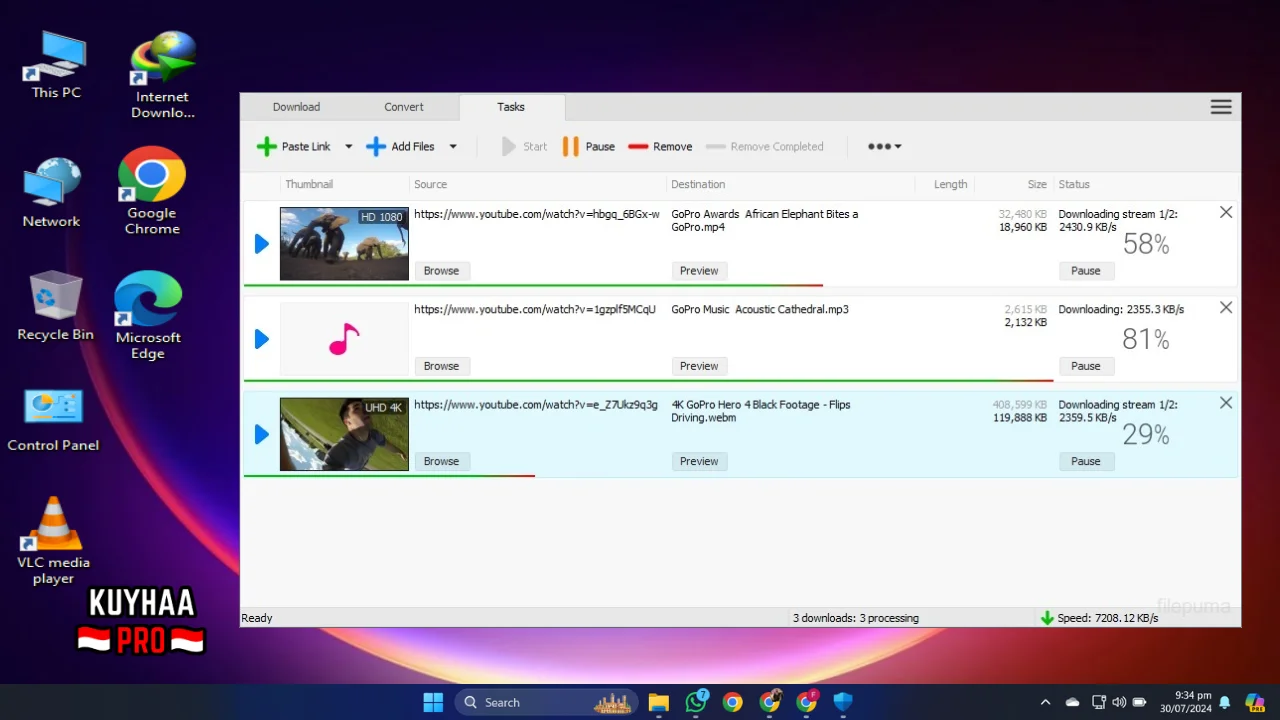
Task: Open the Network desktop icon
Action: [51, 192]
